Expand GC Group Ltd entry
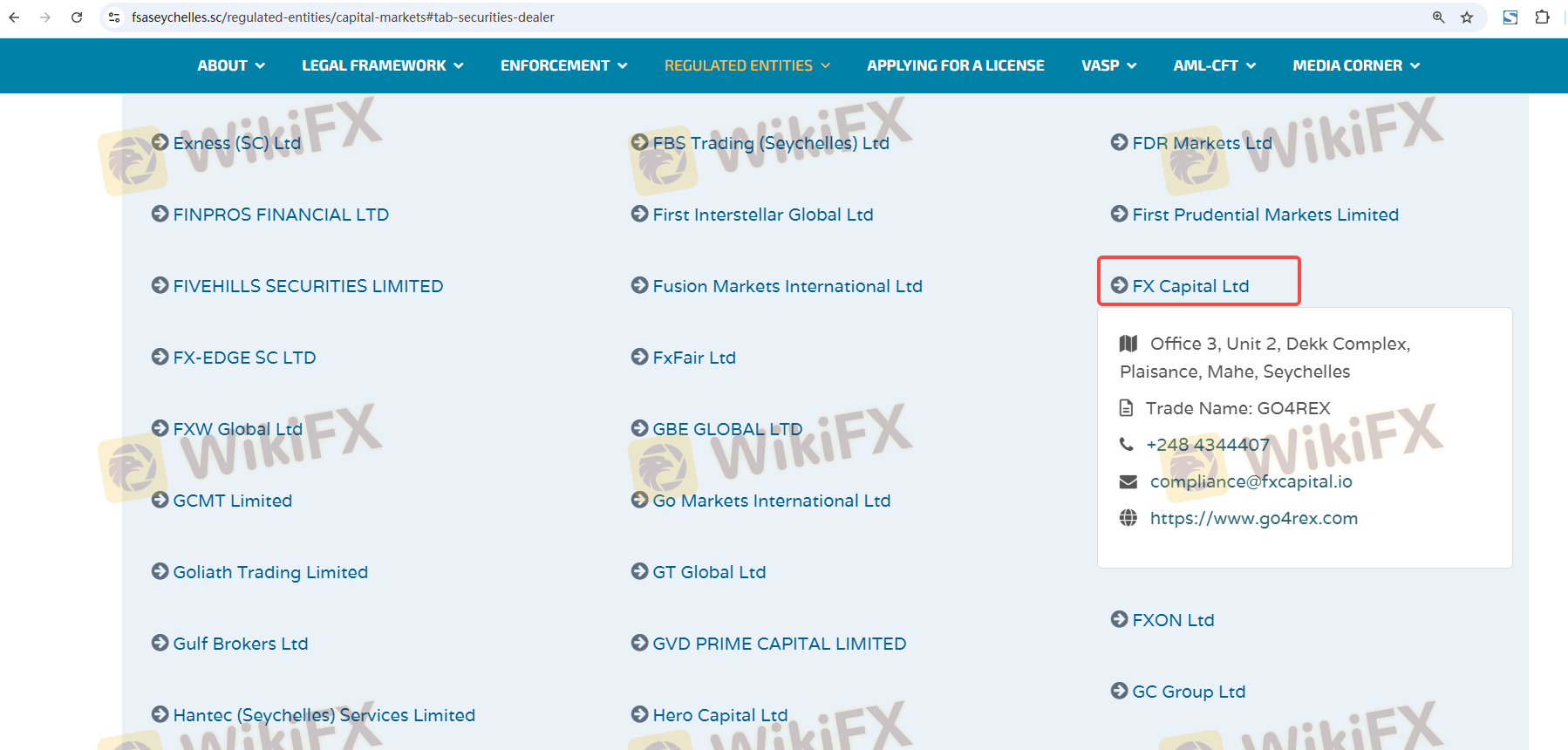 point(1178,692)
